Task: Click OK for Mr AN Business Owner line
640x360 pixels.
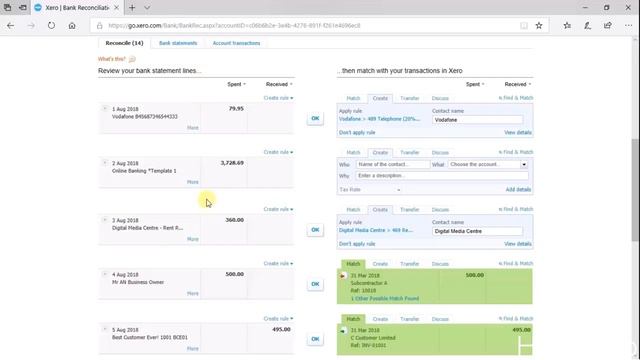Action: point(315,284)
